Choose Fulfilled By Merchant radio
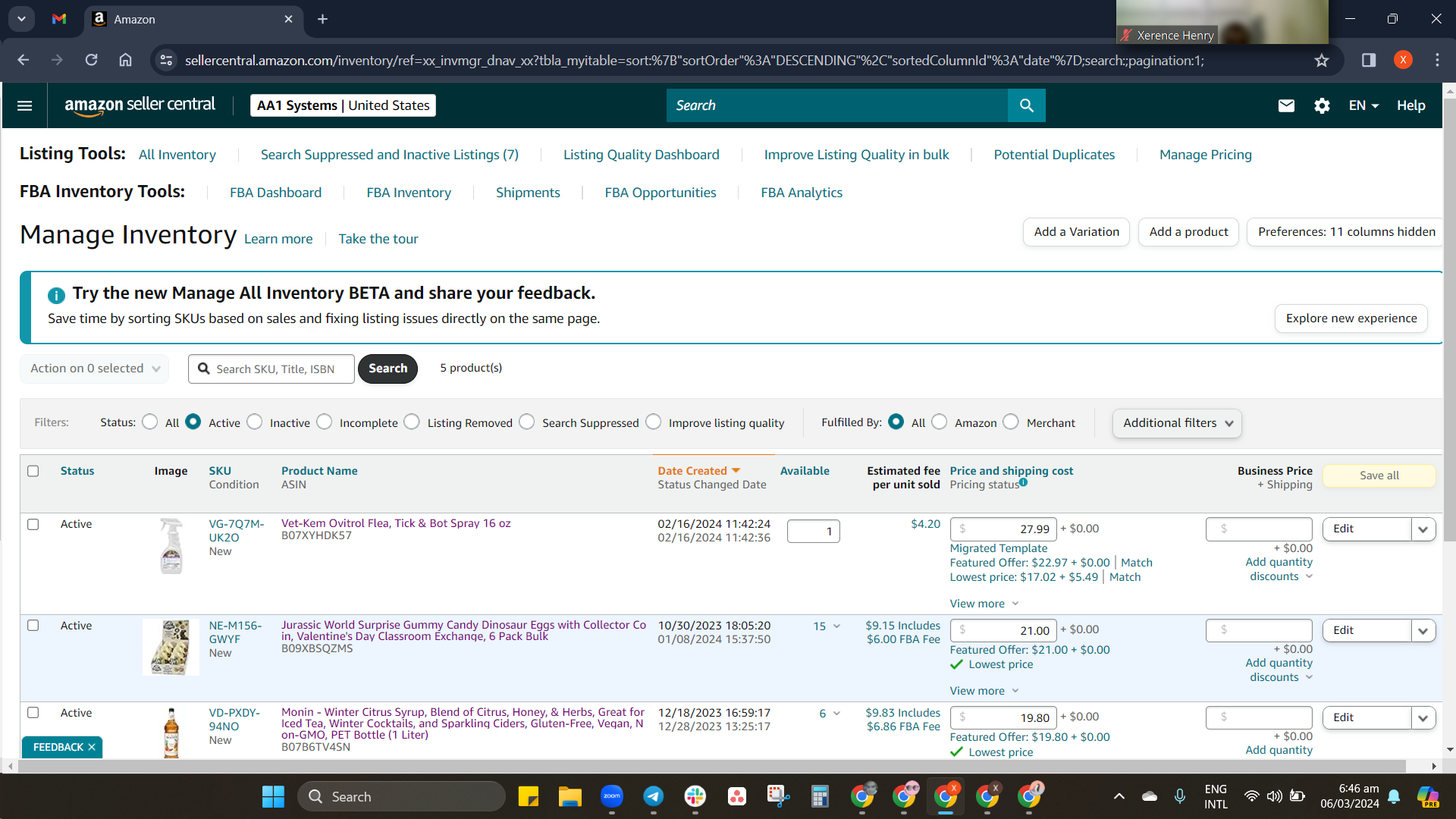 (1011, 422)
